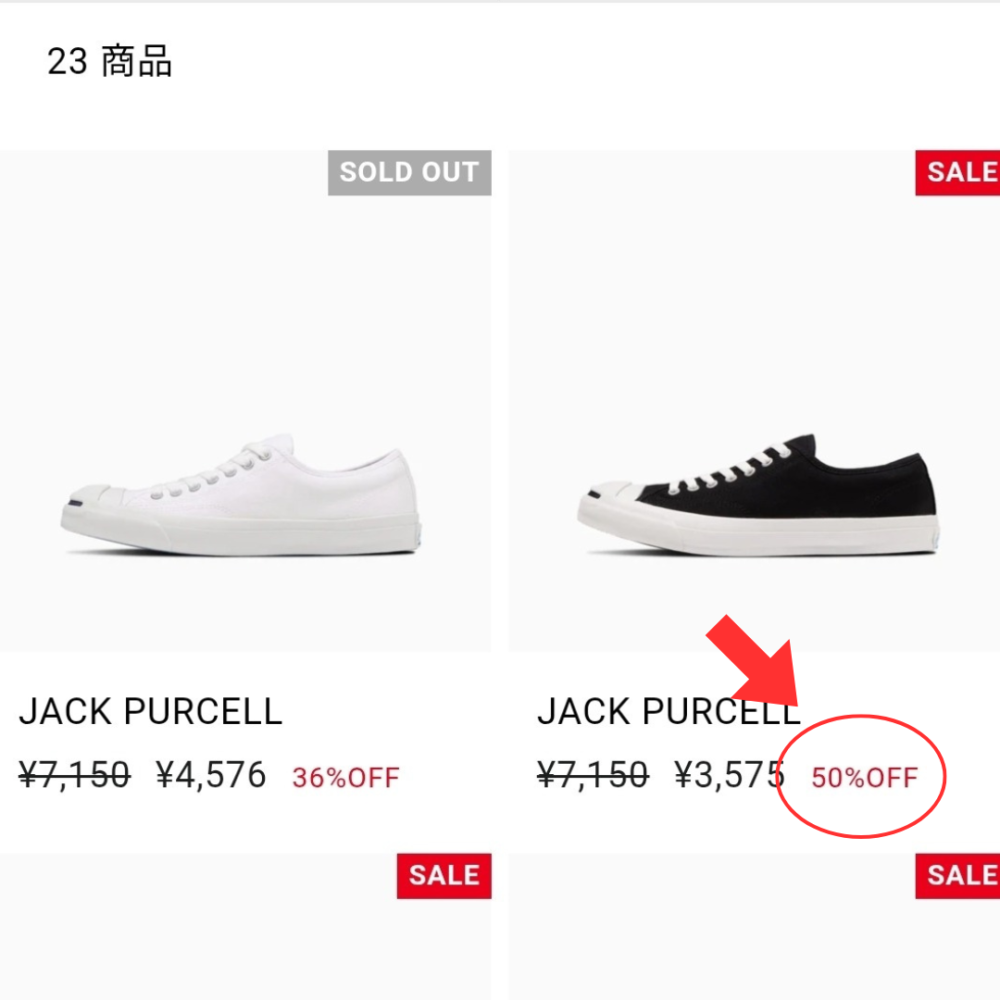Tap the 50%OFF discount label
Image resolution: width=1000 pixels, height=1000 pixels.
(x=864, y=777)
